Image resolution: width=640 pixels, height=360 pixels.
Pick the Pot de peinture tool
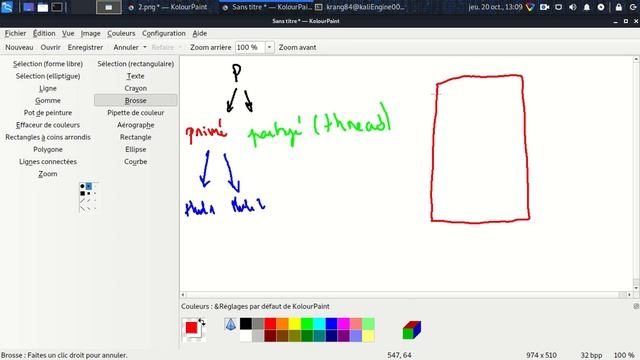tap(48, 113)
